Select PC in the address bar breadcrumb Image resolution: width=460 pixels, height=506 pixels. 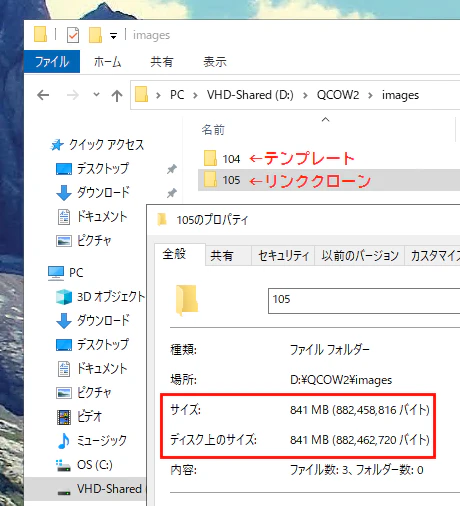177,95
